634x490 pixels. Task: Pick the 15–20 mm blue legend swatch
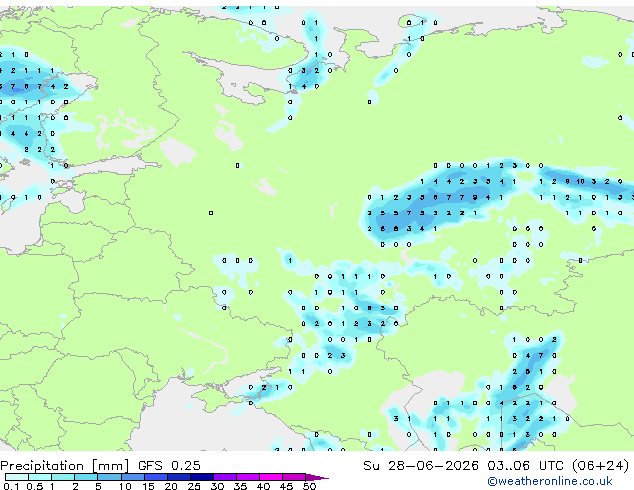coord(155,477)
